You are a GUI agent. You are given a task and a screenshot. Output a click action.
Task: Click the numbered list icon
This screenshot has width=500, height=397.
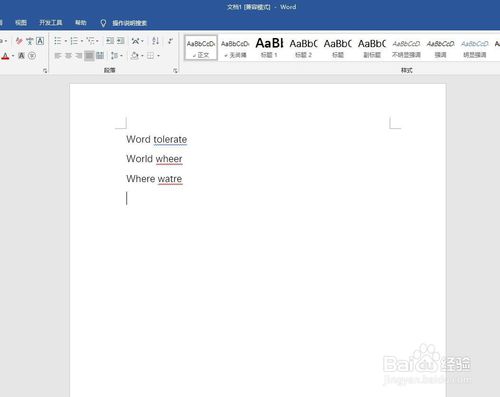[74, 41]
